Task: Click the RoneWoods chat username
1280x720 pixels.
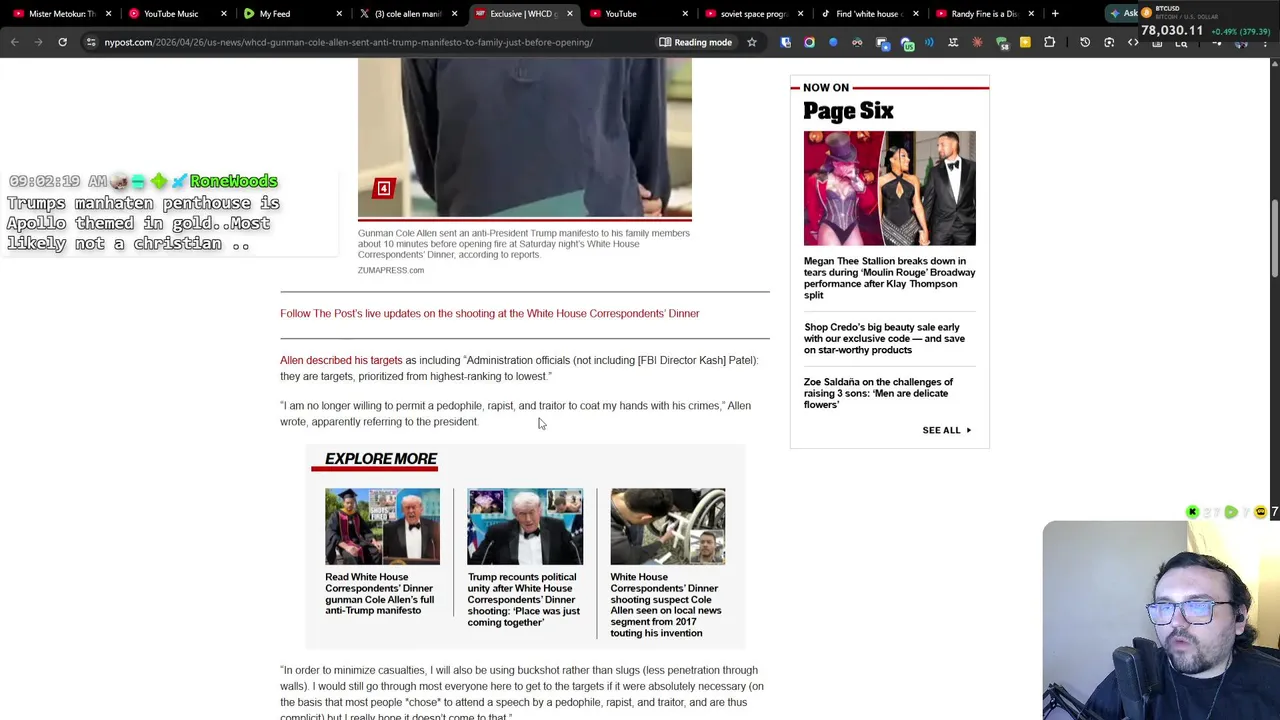Action: 233,181
